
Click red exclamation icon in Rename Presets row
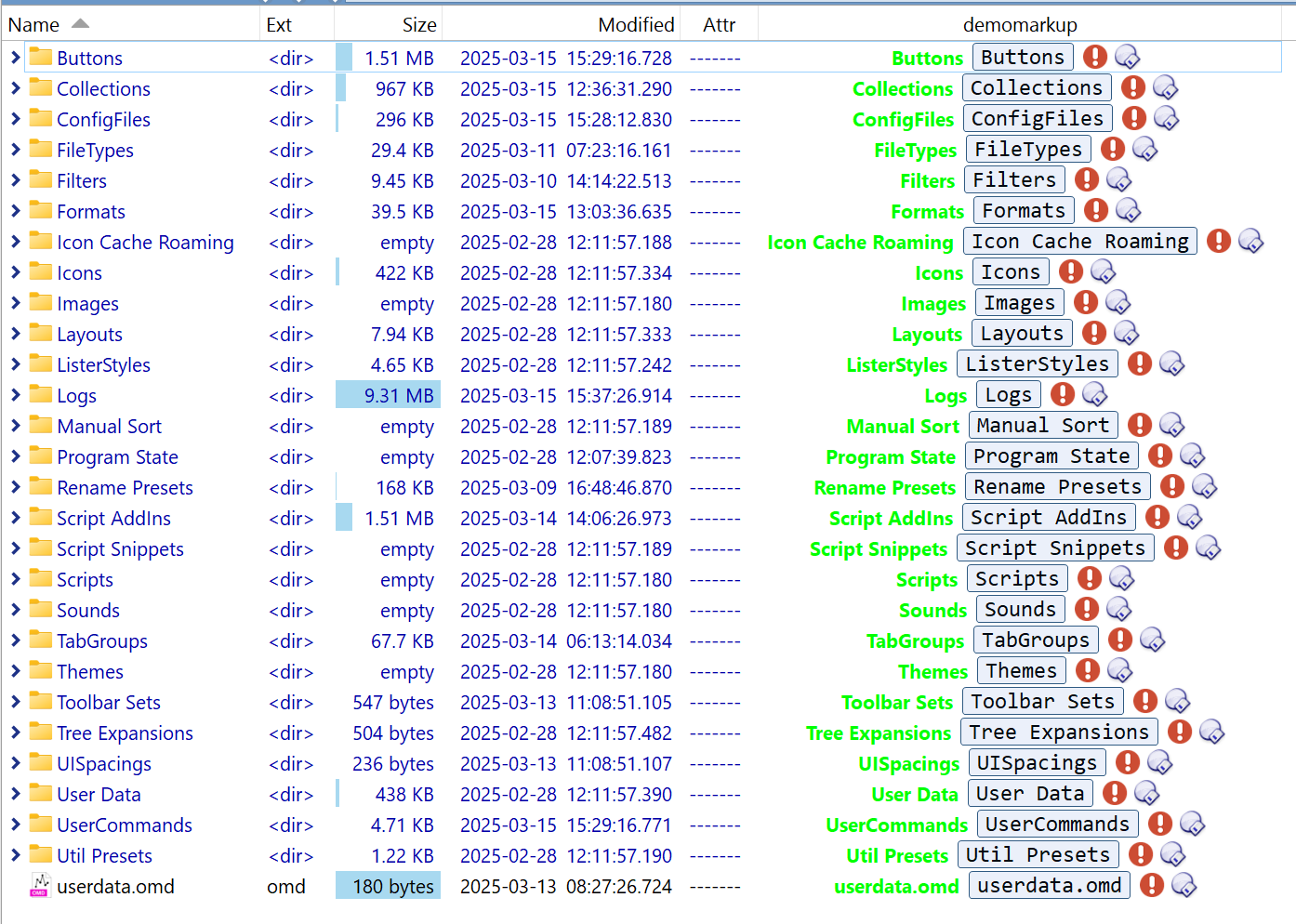(x=1171, y=486)
